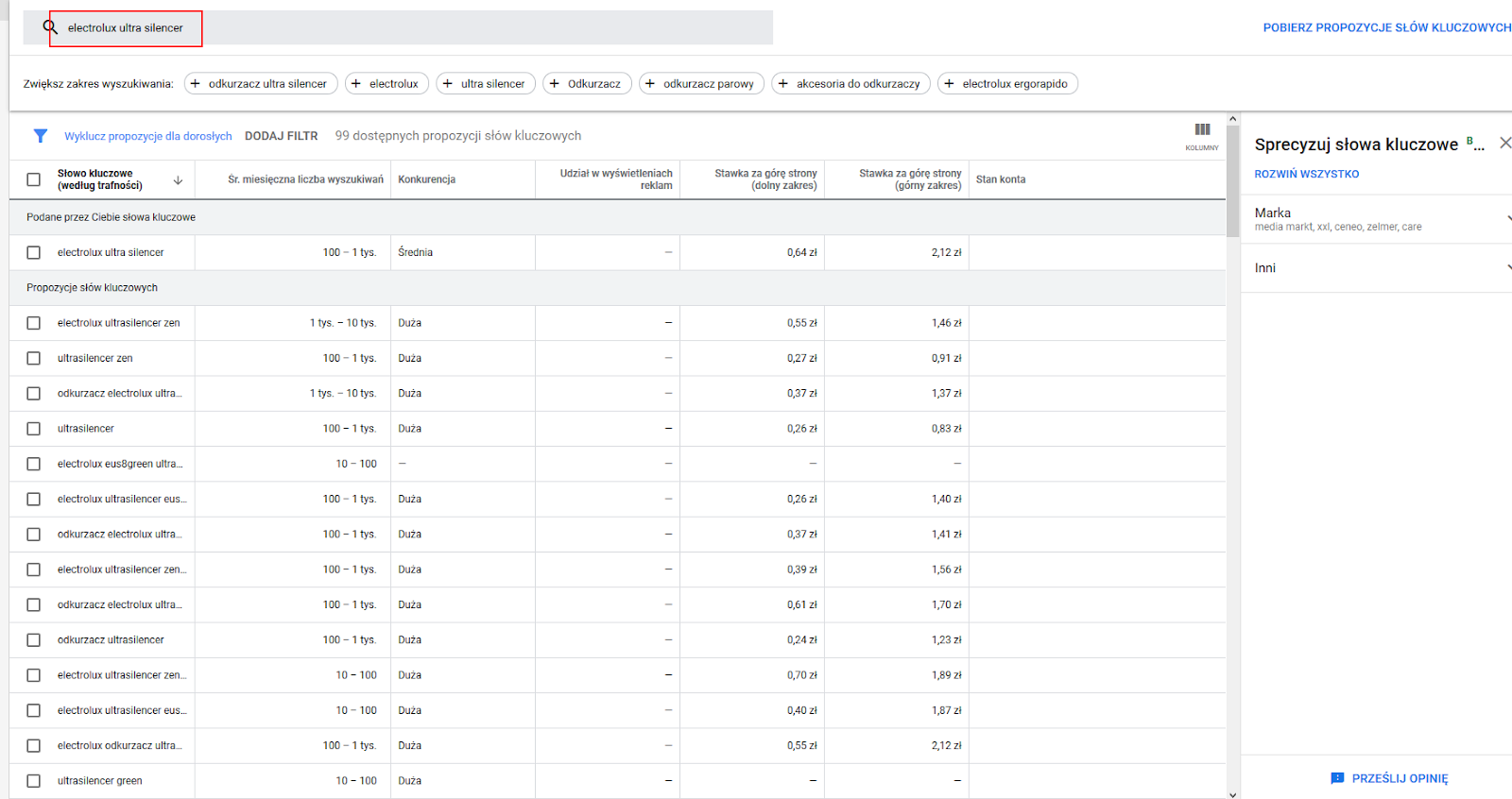The image size is (1512, 799).
Task: Check the ultrasilencer row with 0,26 zł
Action: coord(34,429)
